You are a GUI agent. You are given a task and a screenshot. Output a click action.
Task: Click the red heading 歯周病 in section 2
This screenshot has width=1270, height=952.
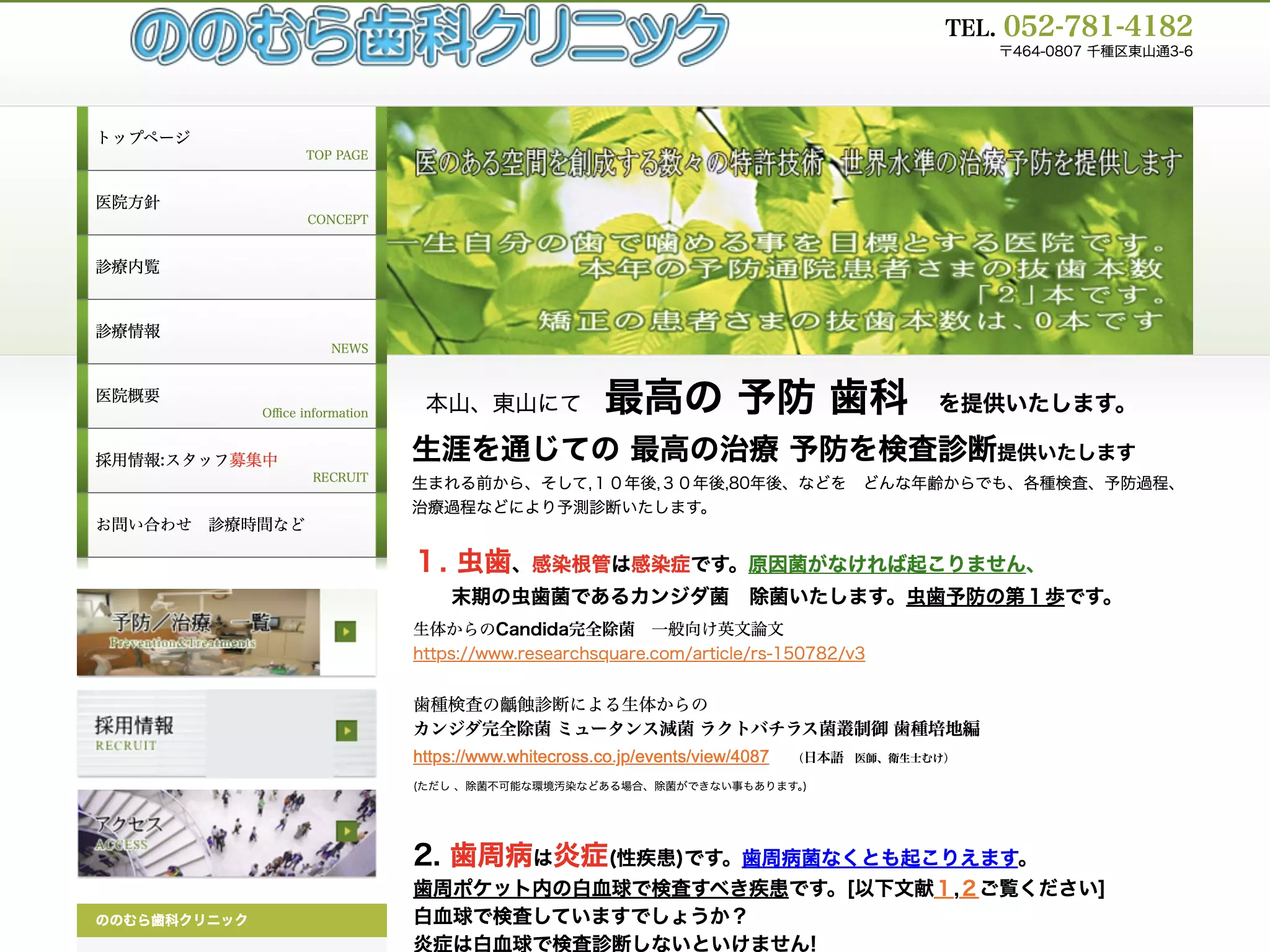pyautogui.click(x=491, y=855)
